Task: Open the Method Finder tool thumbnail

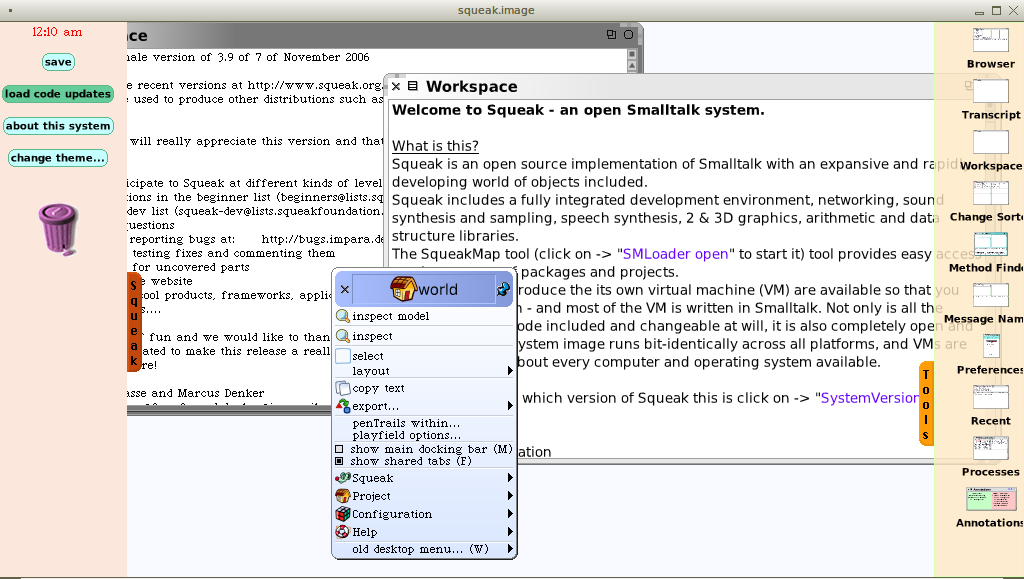Action: pos(990,244)
